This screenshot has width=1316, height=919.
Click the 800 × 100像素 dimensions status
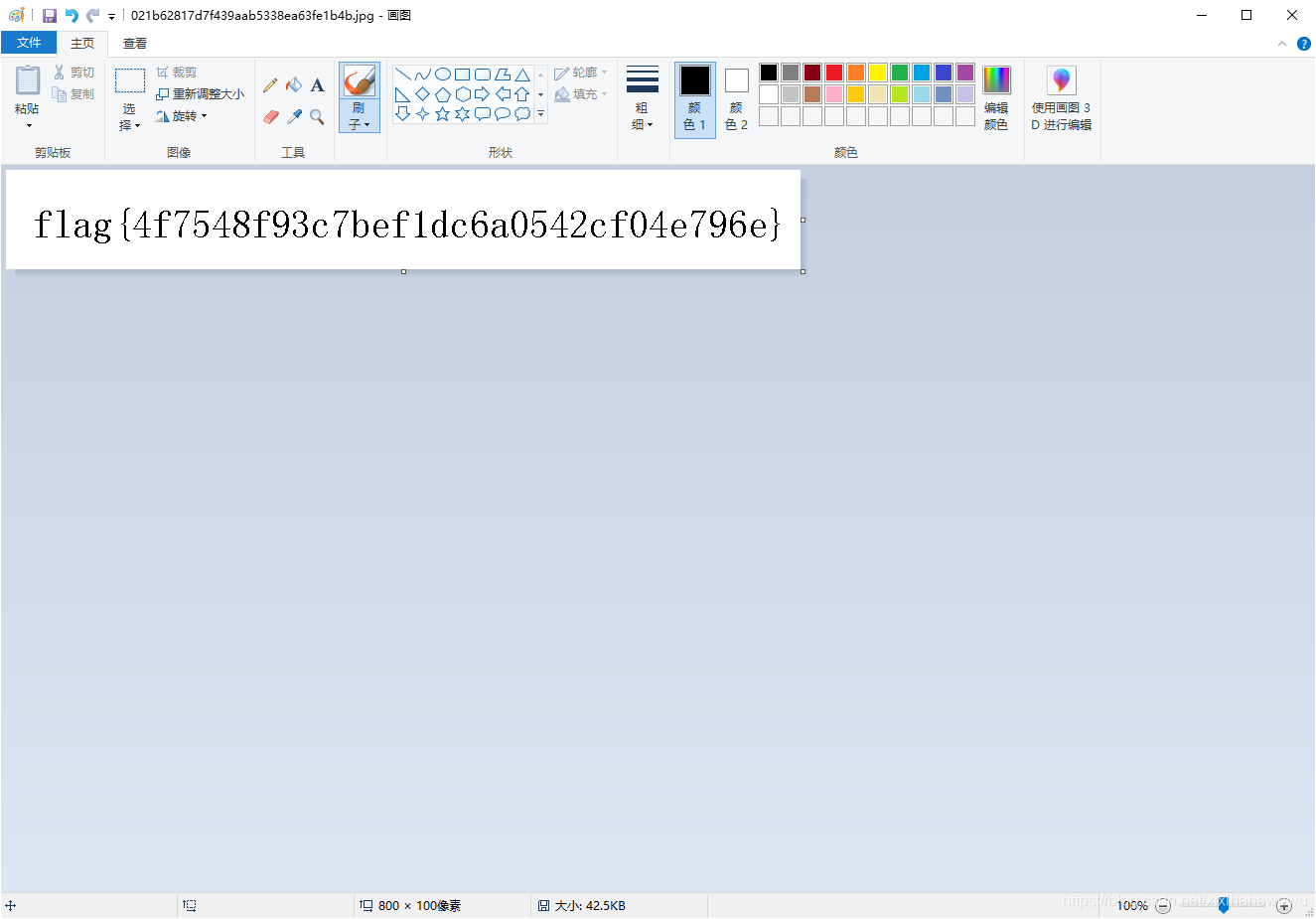[410, 906]
